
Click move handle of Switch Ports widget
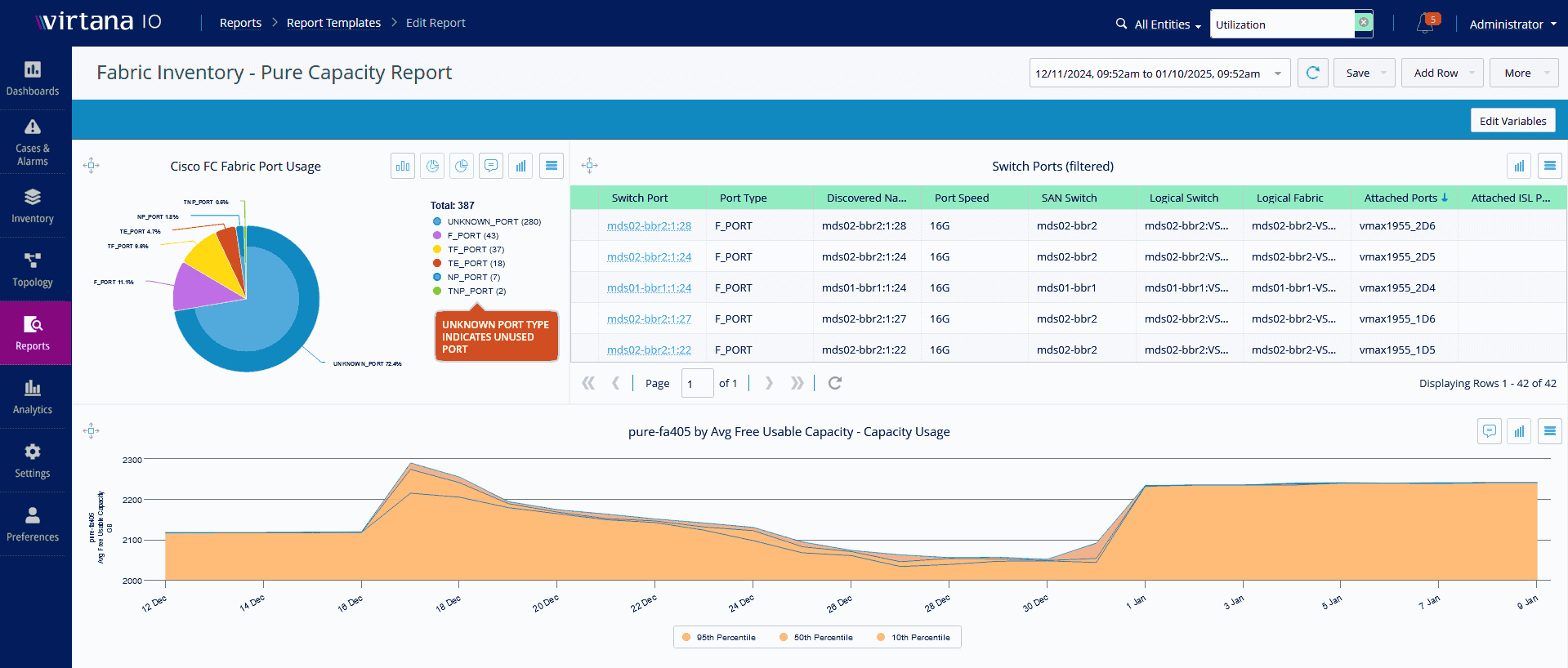click(589, 166)
